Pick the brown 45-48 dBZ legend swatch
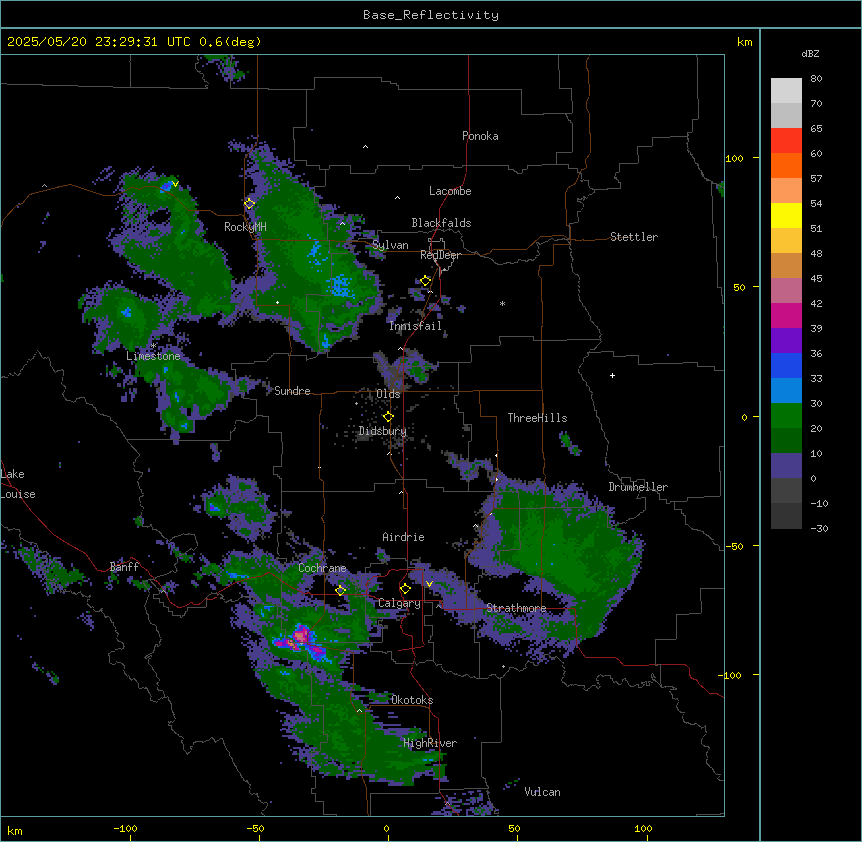862x842 pixels. (786, 265)
